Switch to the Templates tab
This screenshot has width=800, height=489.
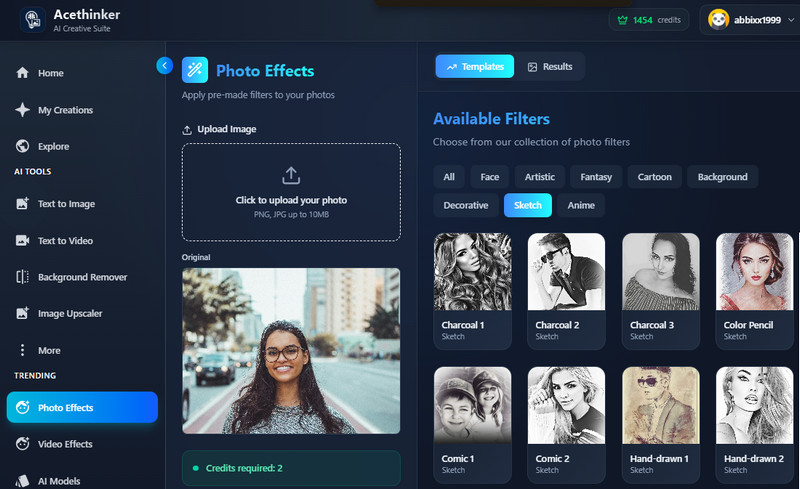point(475,66)
